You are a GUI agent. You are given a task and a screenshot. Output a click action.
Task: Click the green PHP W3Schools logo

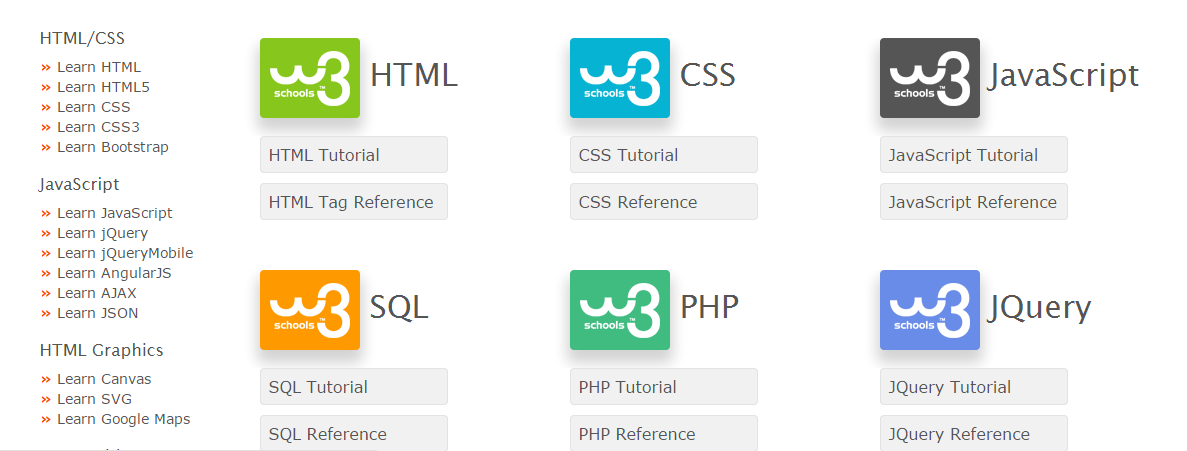point(619,310)
